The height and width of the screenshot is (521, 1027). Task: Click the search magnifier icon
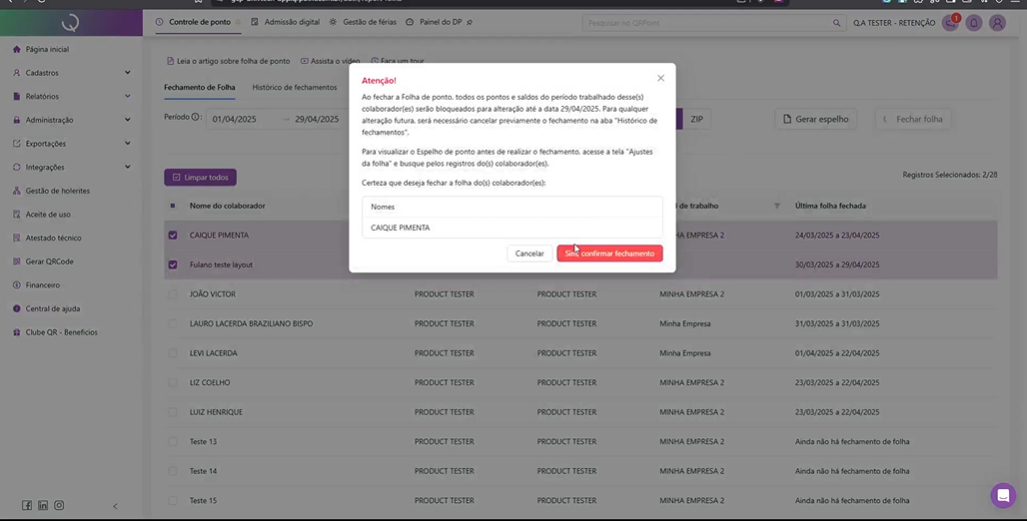837,23
